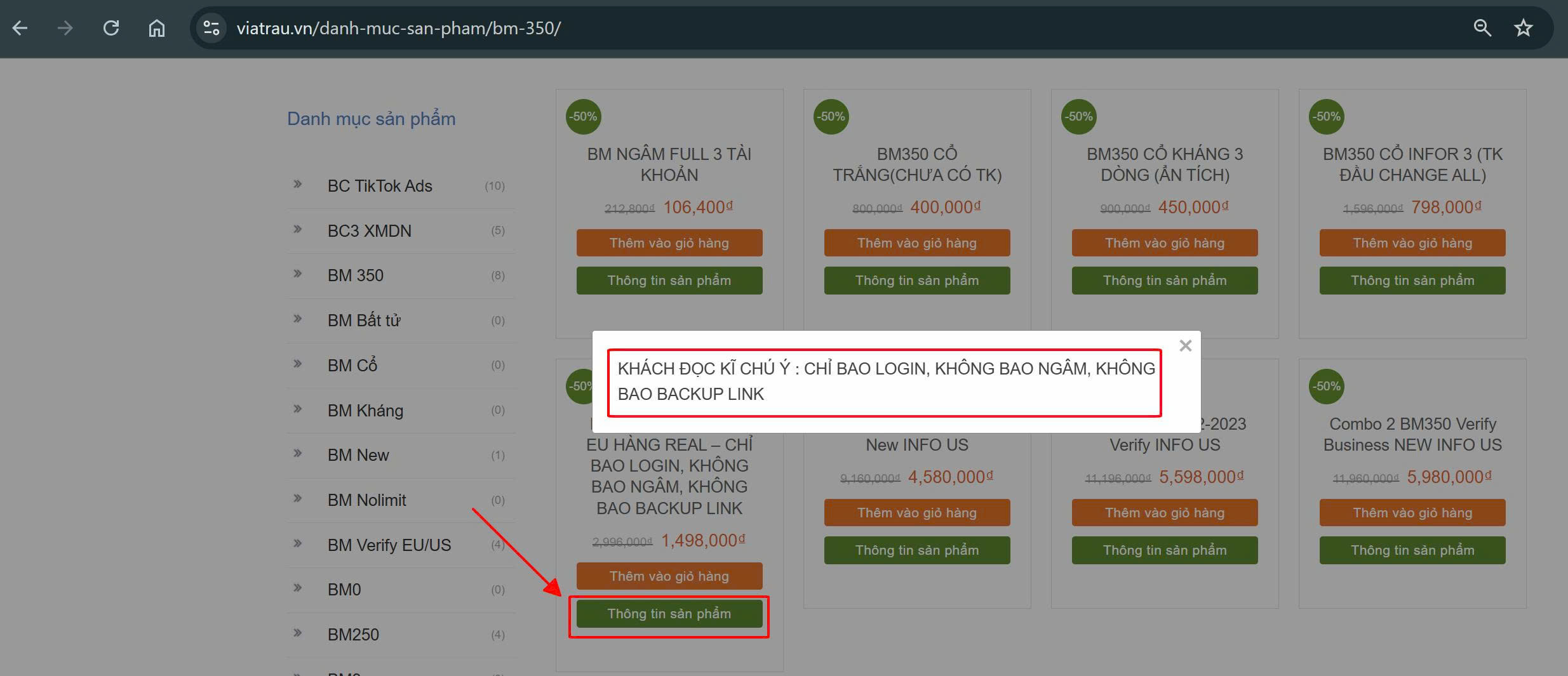Click chevron arrow beside BC TikTok Ads
1568x676 pixels.
click(297, 185)
